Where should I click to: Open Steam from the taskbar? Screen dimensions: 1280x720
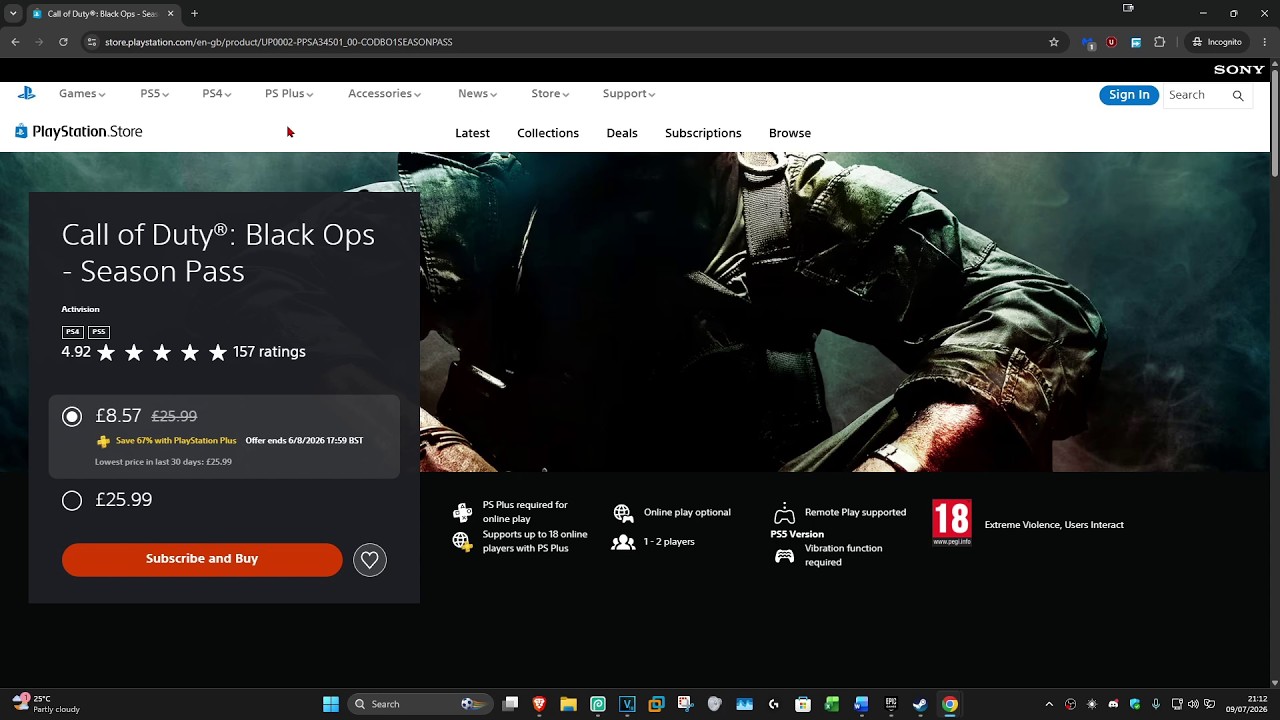[920, 704]
